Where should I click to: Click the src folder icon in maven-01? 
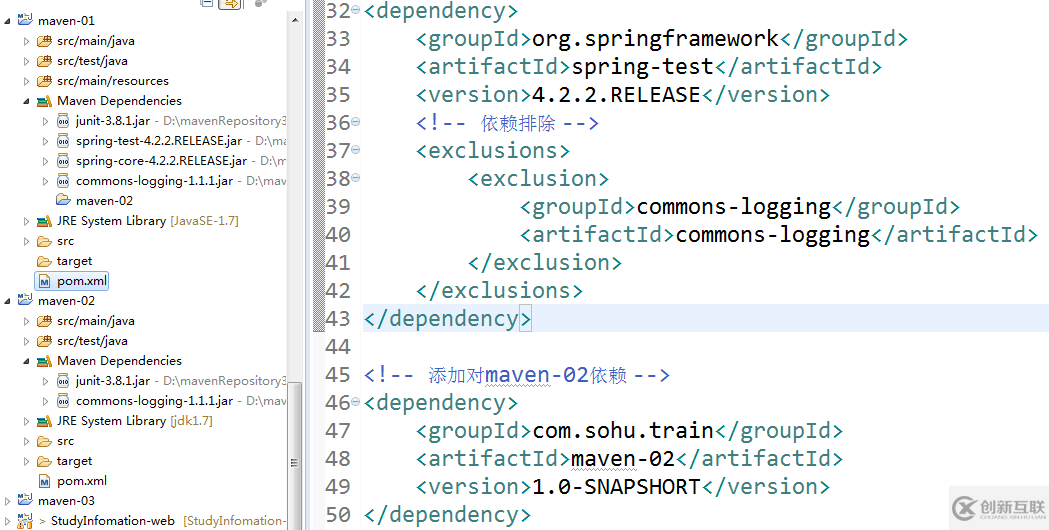(x=44, y=241)
